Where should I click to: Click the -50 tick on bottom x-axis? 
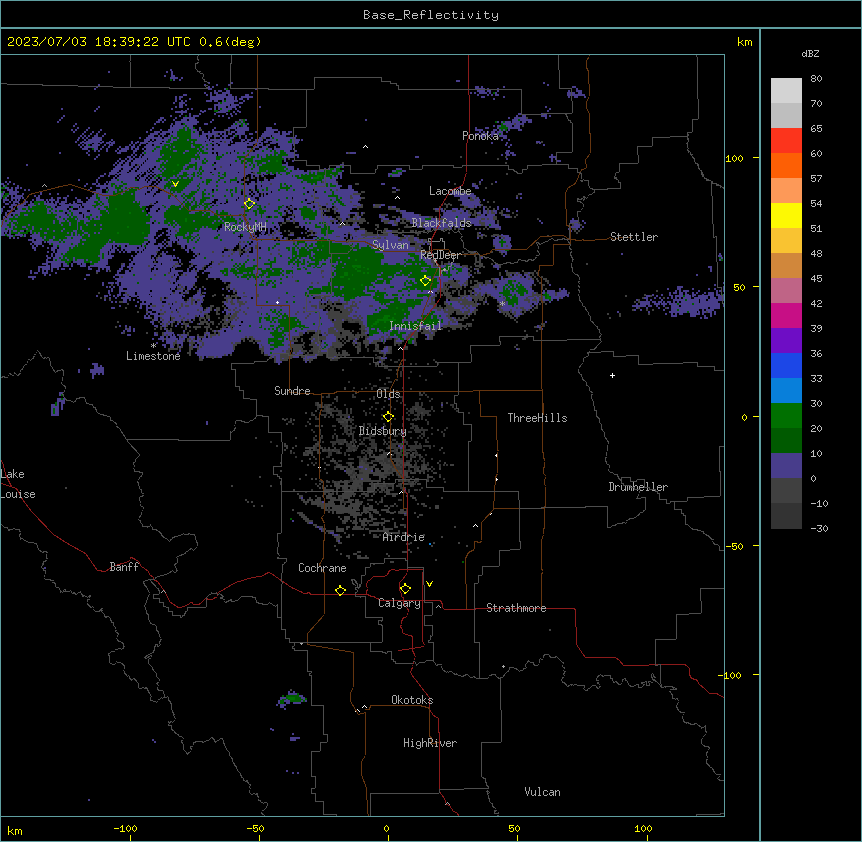tap(255, 828)
